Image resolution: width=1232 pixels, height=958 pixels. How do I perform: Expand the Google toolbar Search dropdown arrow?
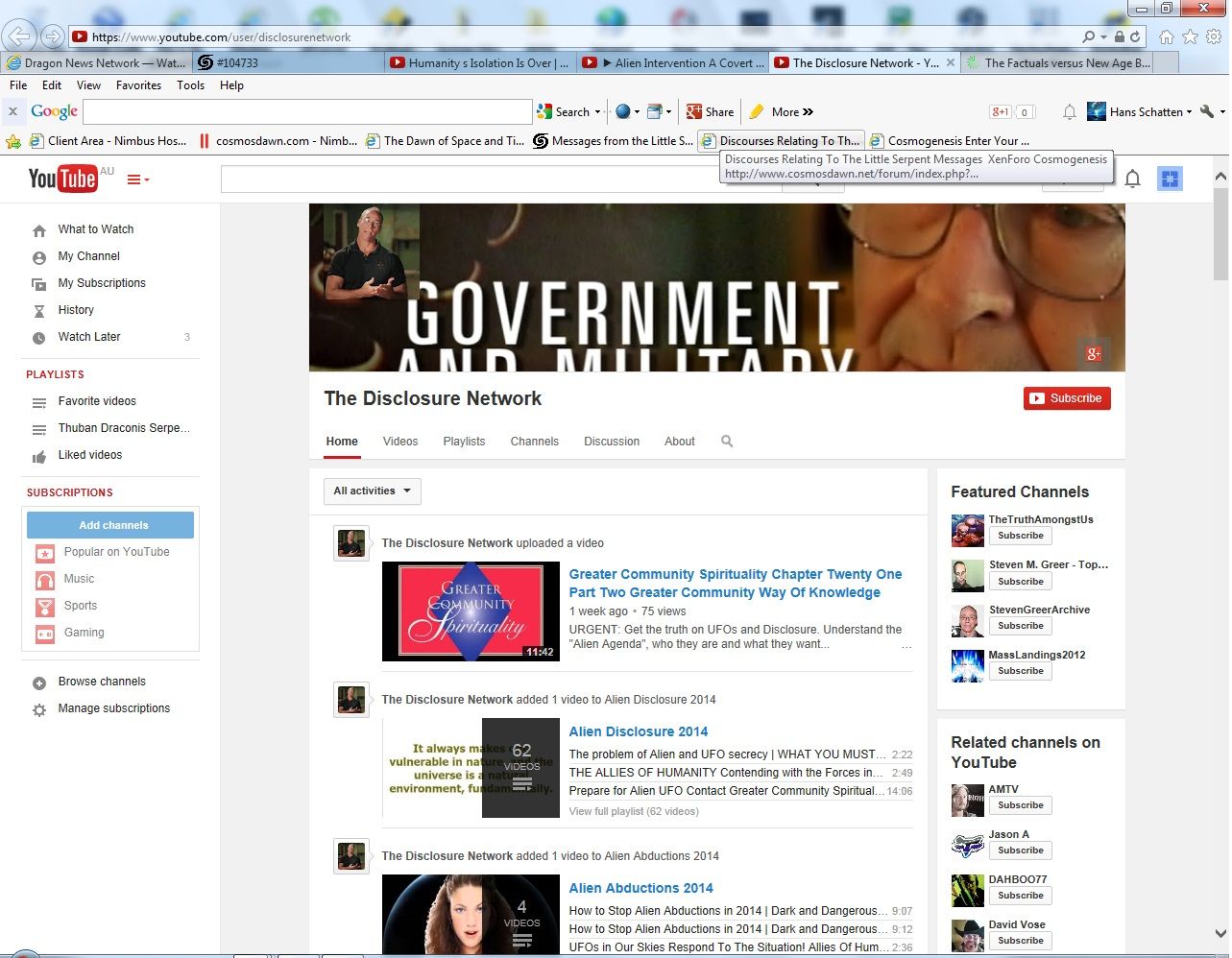597,112
